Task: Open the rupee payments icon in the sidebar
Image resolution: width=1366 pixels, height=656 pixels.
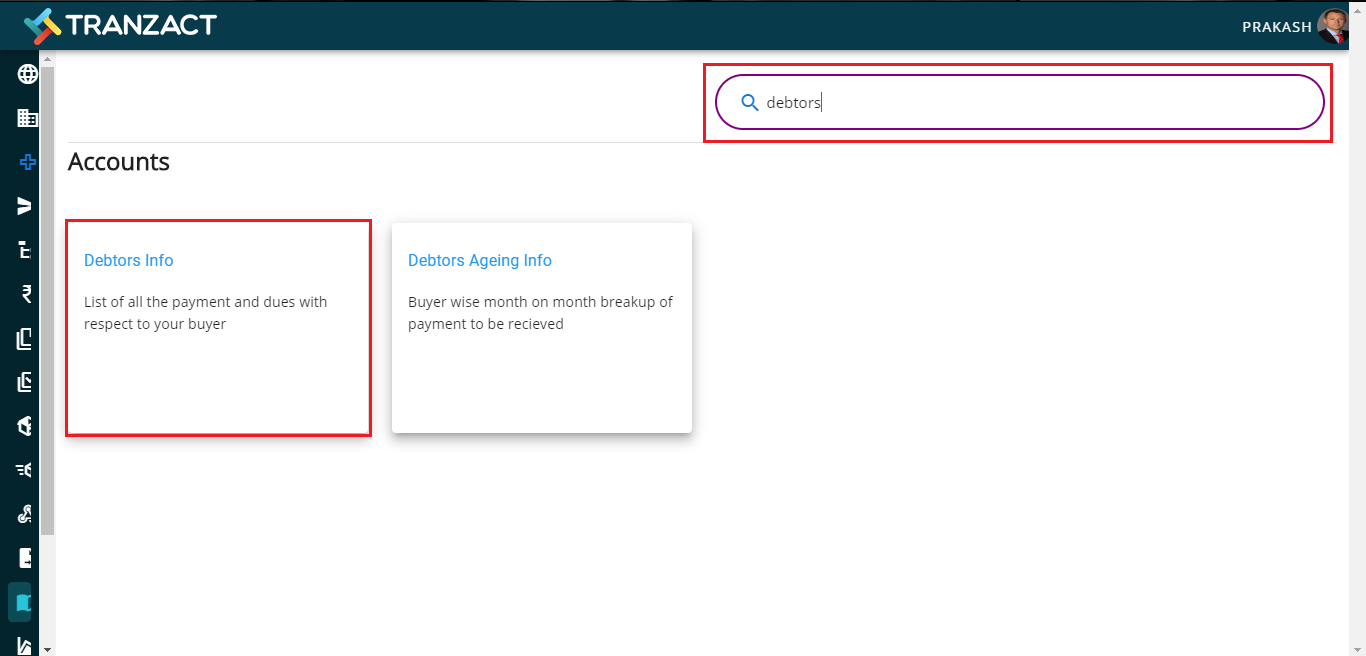Action: [27, 294]
